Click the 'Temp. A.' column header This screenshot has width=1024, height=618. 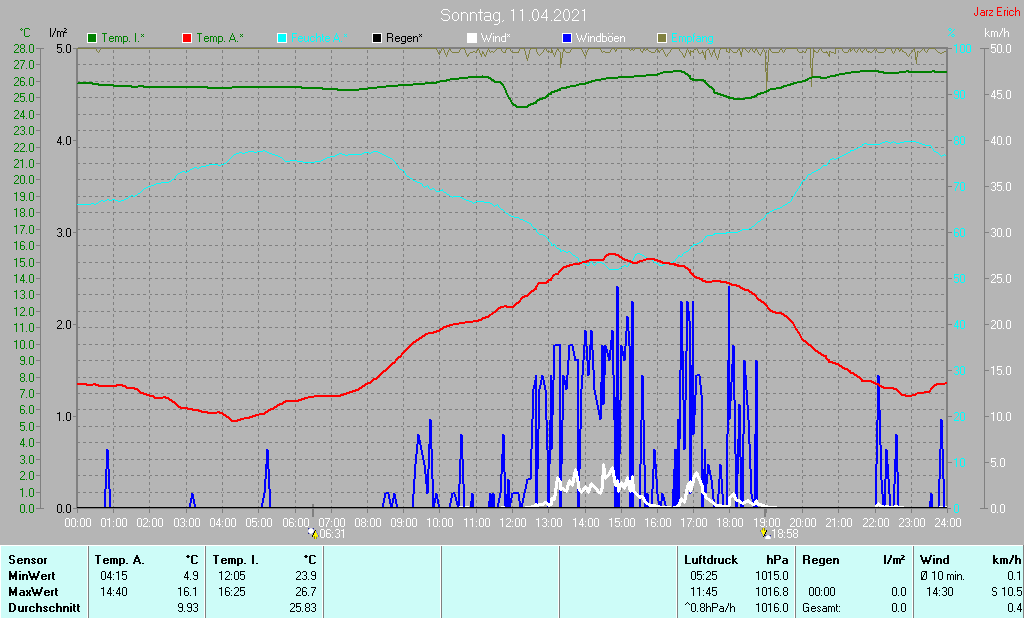point(120,560)
